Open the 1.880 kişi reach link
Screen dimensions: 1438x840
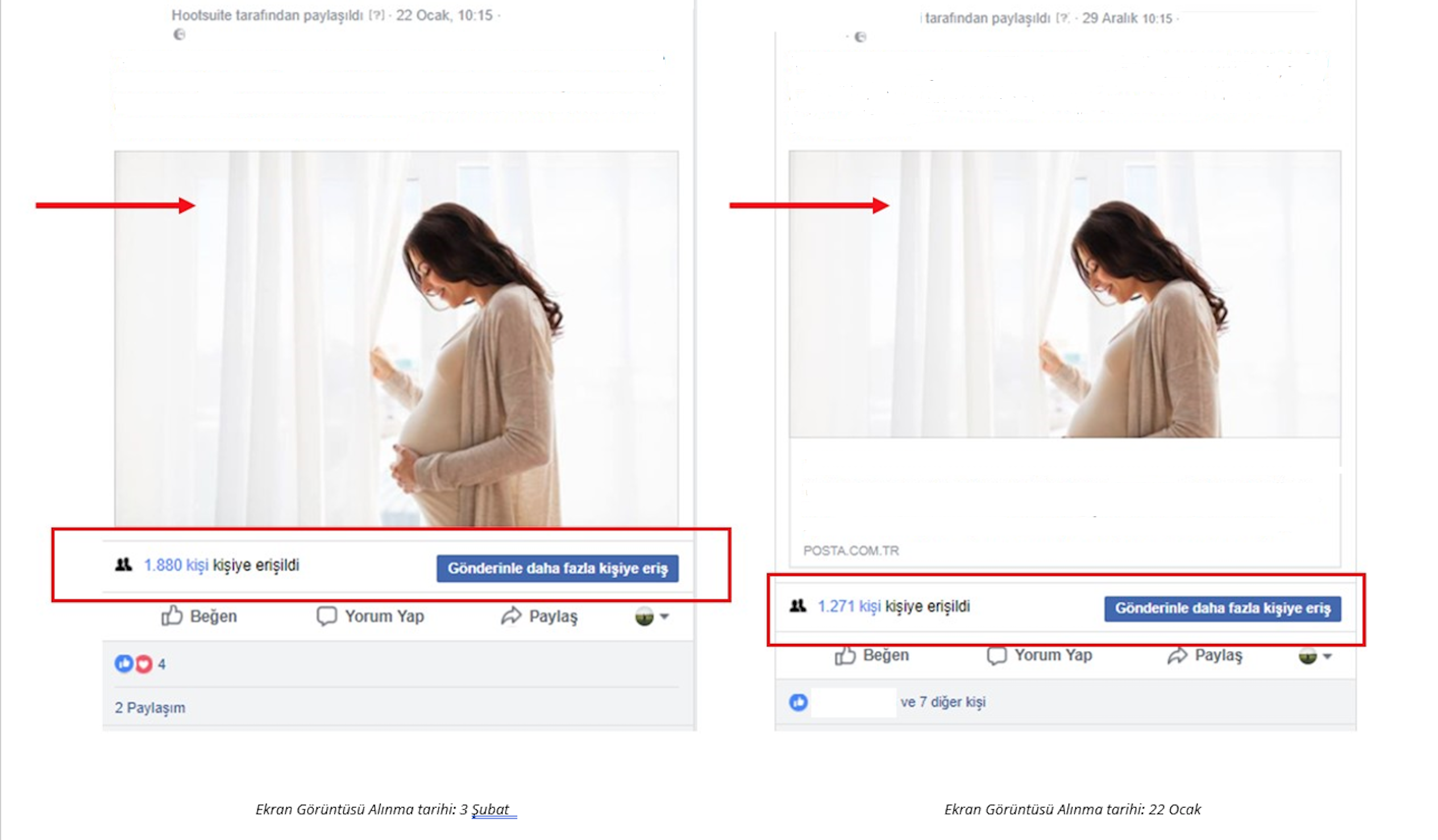[176, 565]
